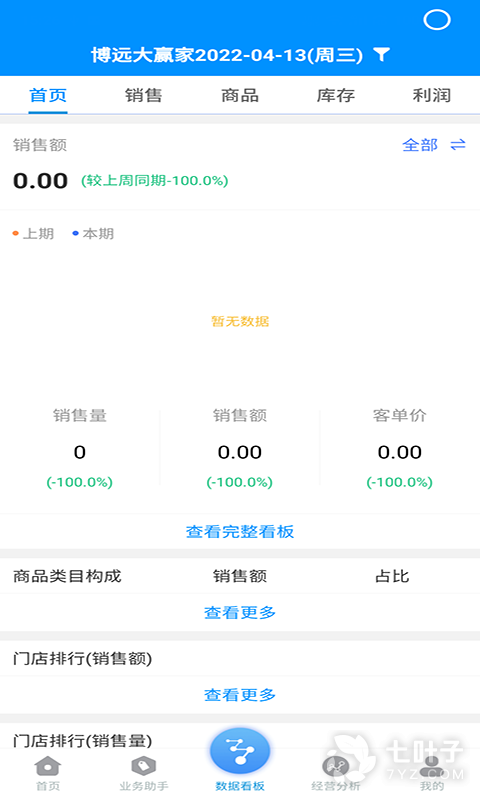This screenshot has width=480, height=800.
Task: Open the filter funnel icon beside the date
Action: [381, 54]
